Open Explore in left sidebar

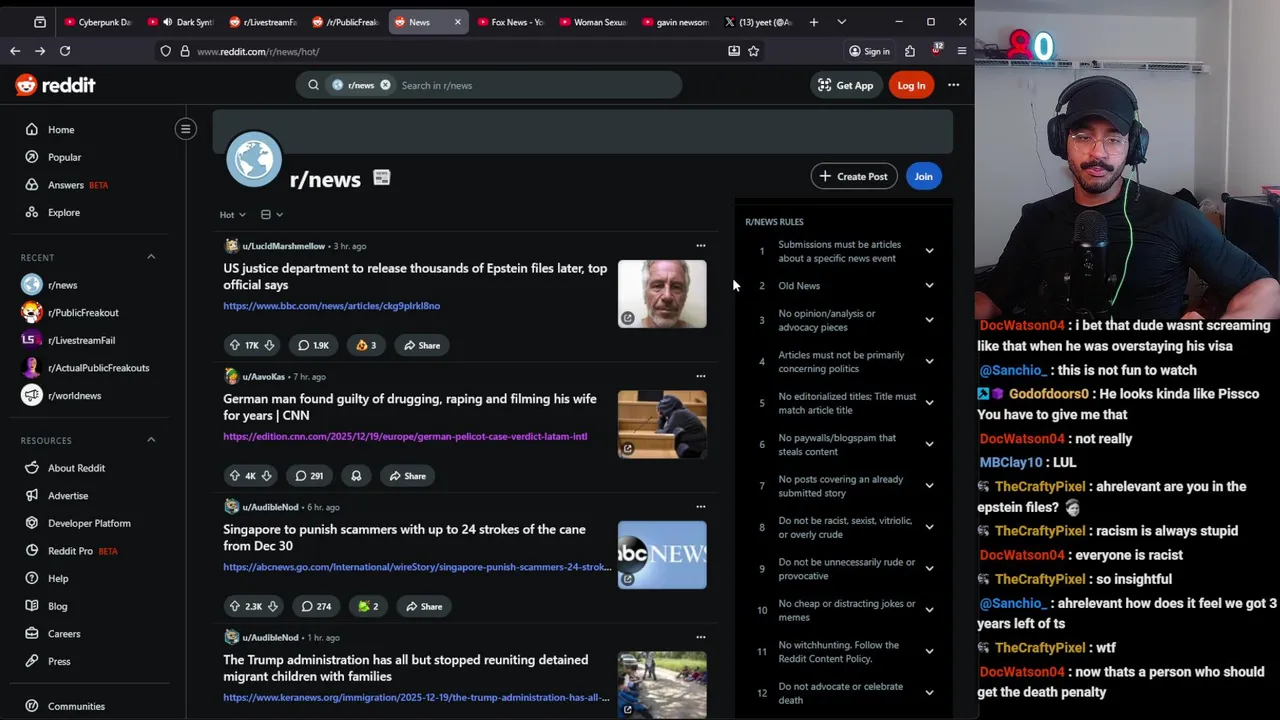64,212
